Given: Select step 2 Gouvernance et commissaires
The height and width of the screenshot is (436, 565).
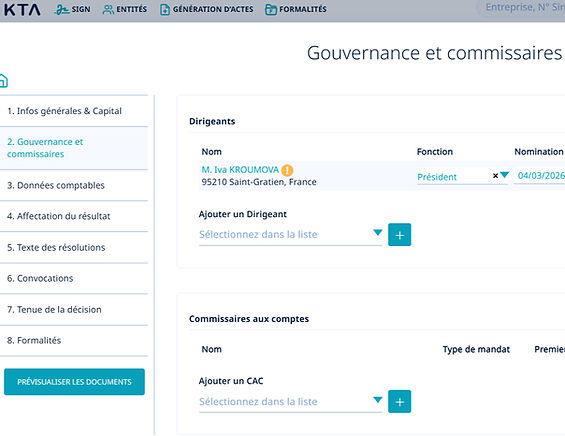Looking at the screenshot, I should coord(74,148).
